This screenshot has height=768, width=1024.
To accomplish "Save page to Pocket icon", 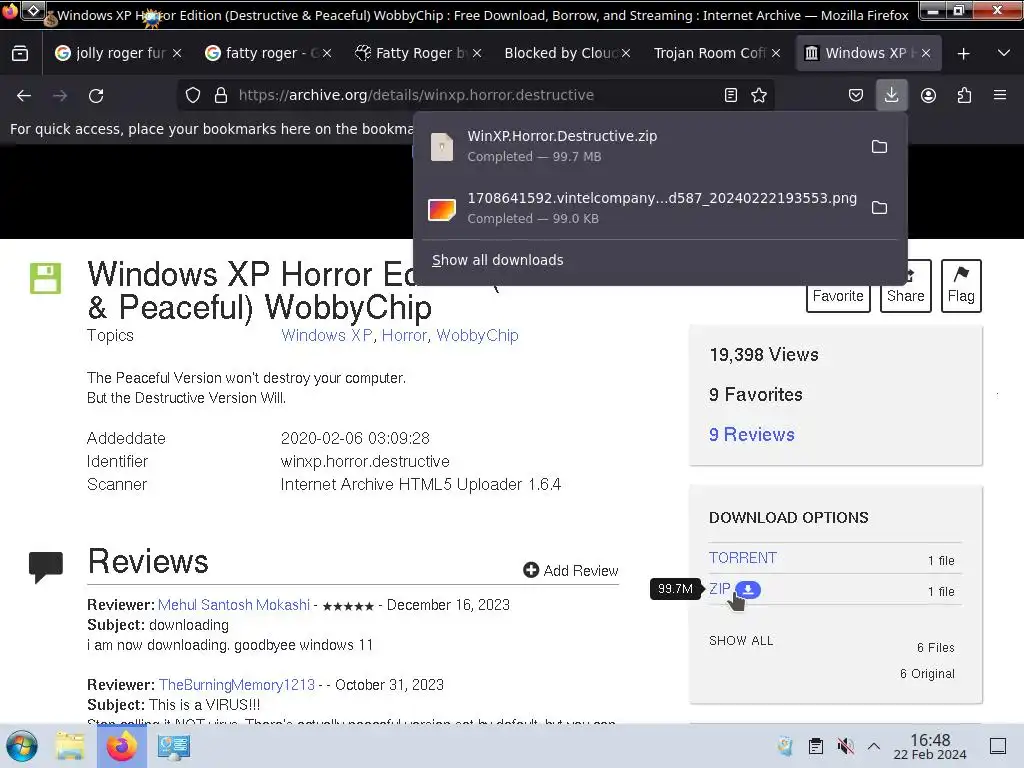I will [x=856, y=95].
